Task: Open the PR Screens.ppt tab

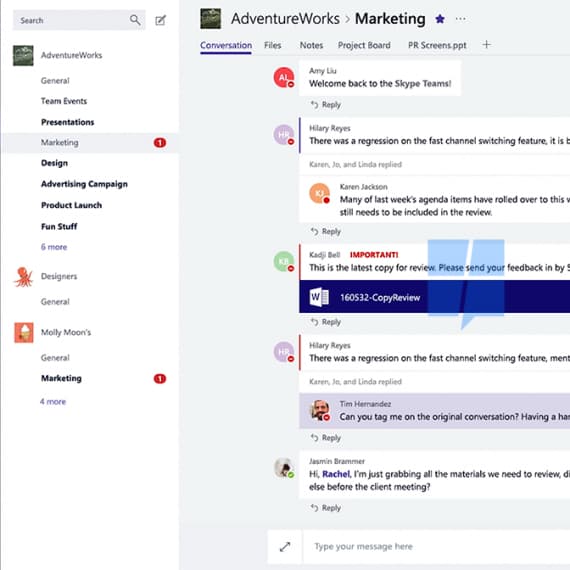Action: [x=437, y=45]
